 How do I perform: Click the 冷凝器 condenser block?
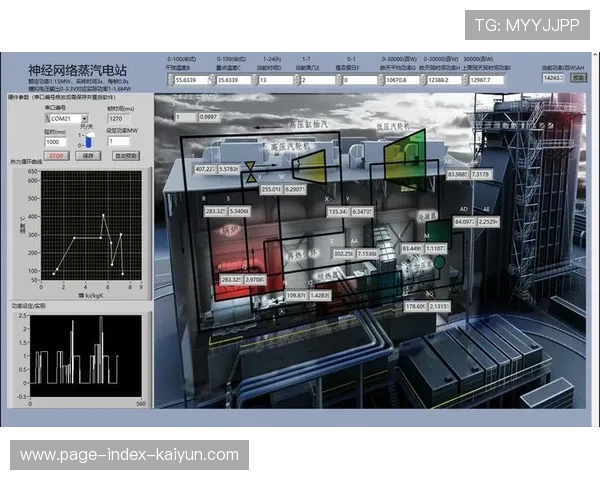coord(428,214)
